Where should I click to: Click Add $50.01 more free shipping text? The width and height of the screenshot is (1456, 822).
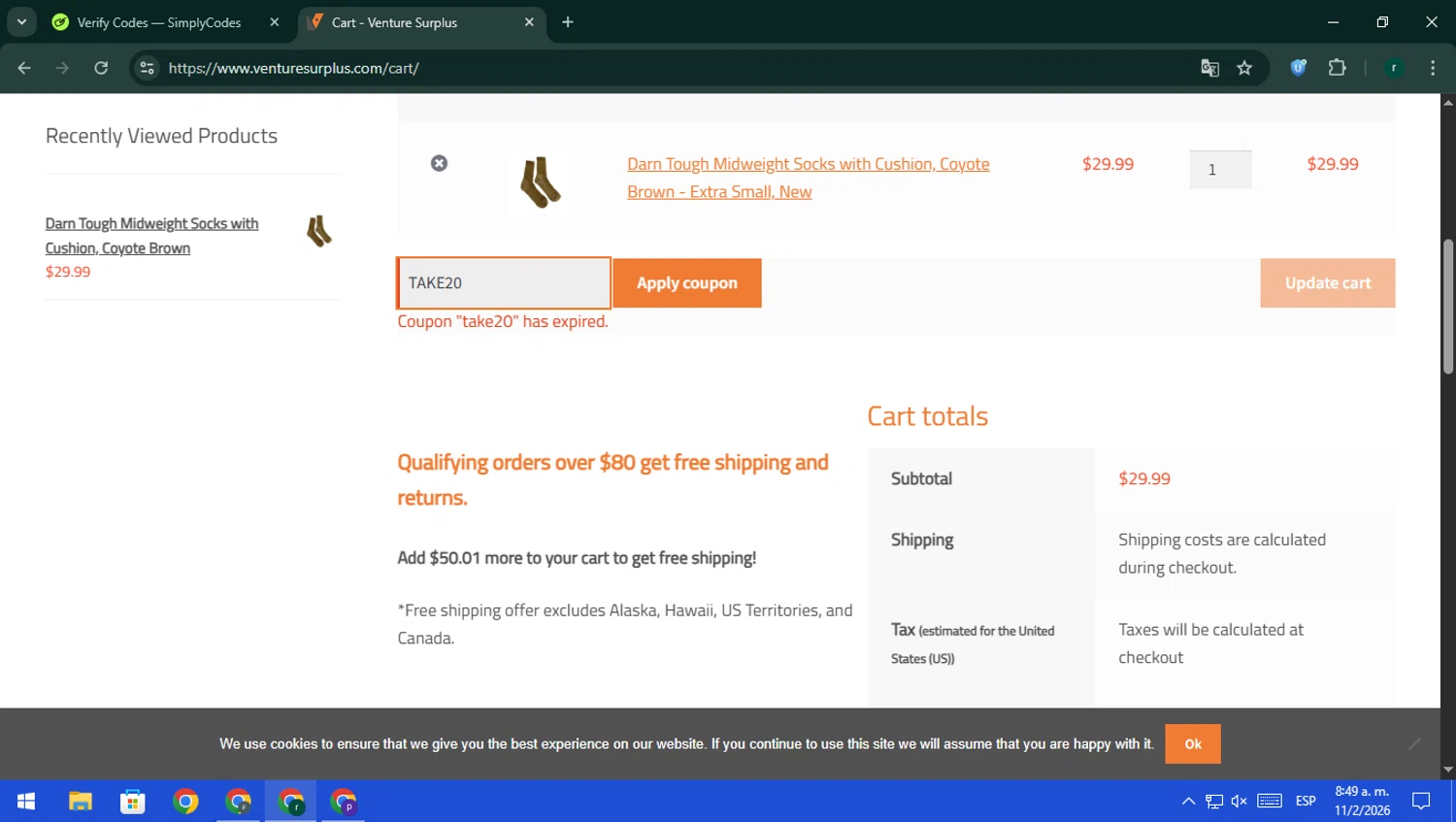[577, 558]
